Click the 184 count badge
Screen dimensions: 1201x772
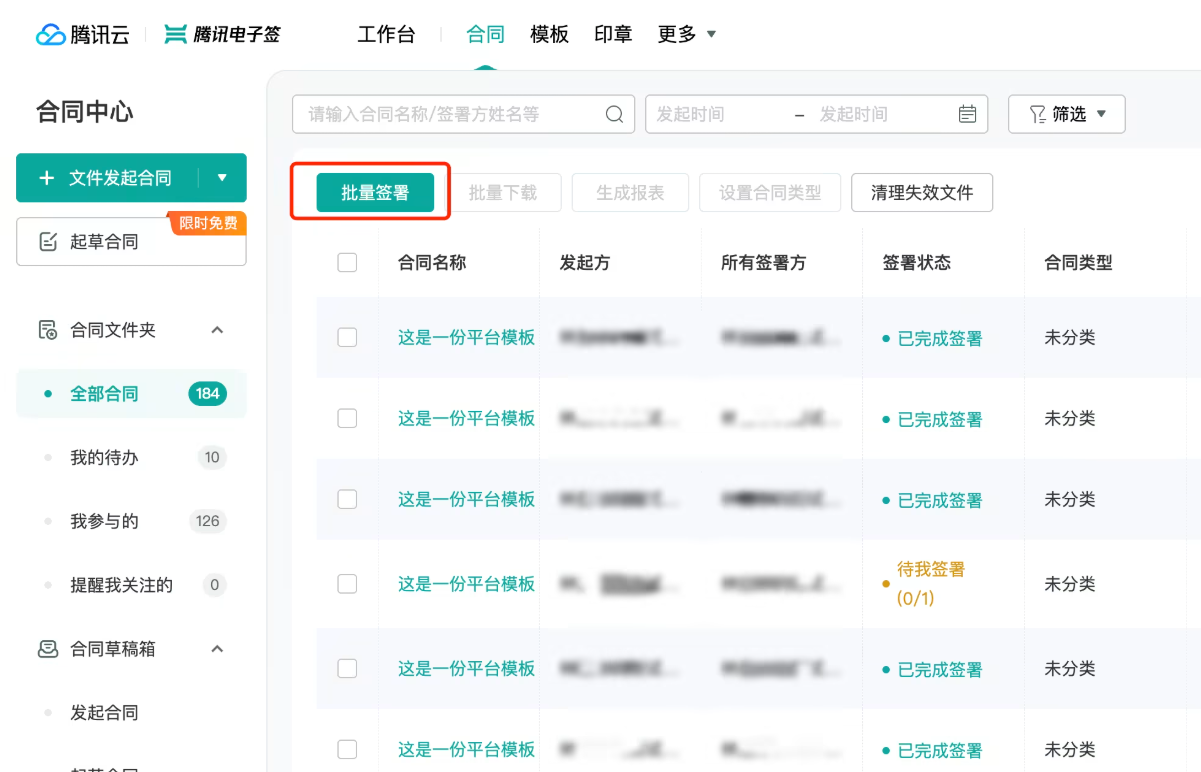pyautogui.click(x=208, y=394)
